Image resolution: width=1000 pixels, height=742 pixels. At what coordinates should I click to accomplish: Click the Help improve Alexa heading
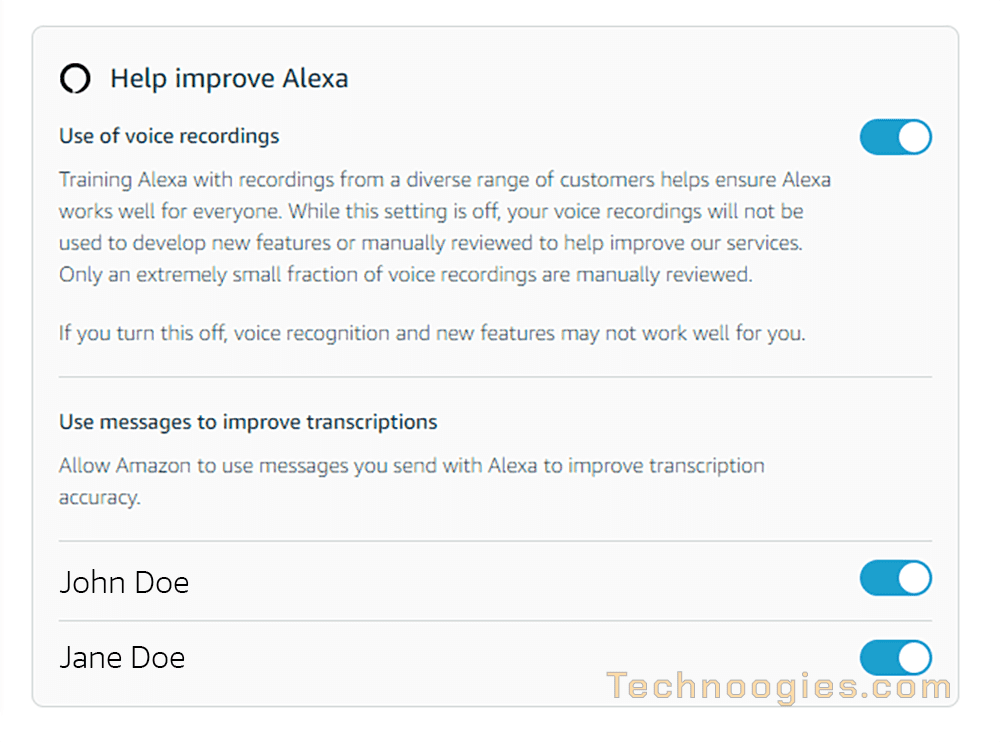(229, 79)
